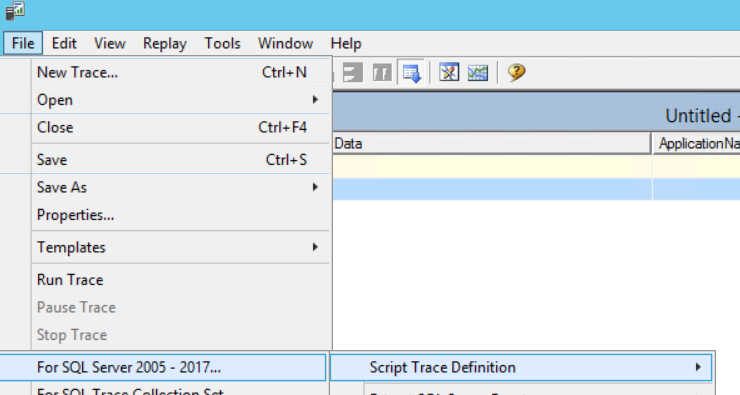Expand the Script Trace Definition submenu arrow
Screen dimensions: 740x395
pyautogui.click(x=698, y=367)
